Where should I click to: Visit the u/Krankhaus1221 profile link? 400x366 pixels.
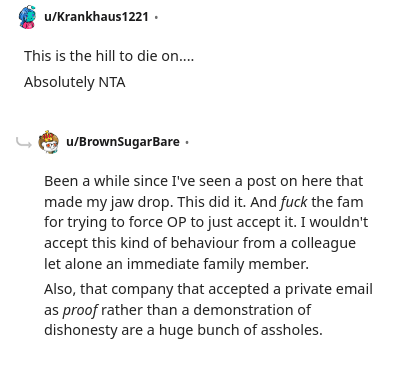point(96,16)
